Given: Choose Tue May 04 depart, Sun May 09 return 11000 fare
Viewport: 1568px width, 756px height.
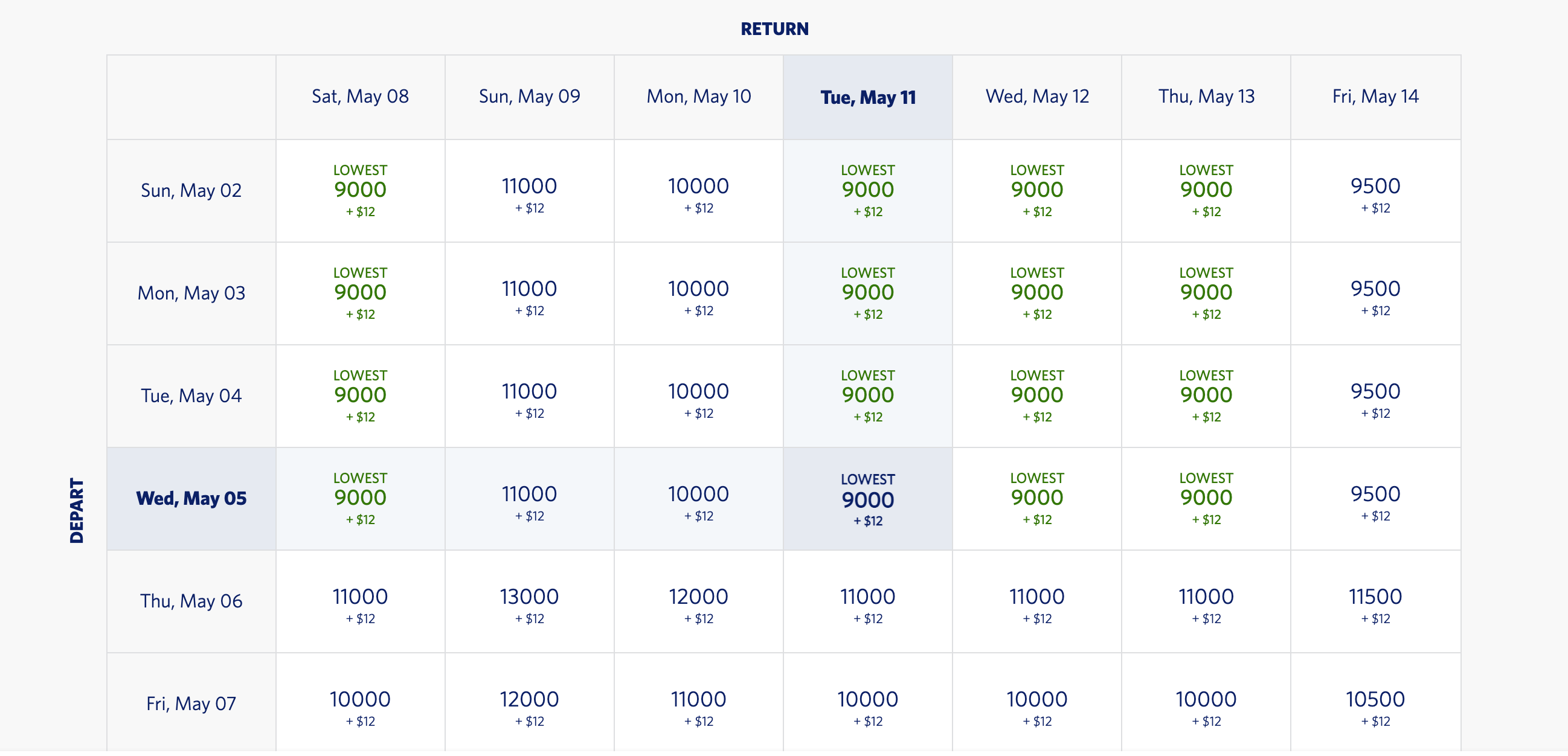Looking at the screenshot, I should [x=529, y=397].
